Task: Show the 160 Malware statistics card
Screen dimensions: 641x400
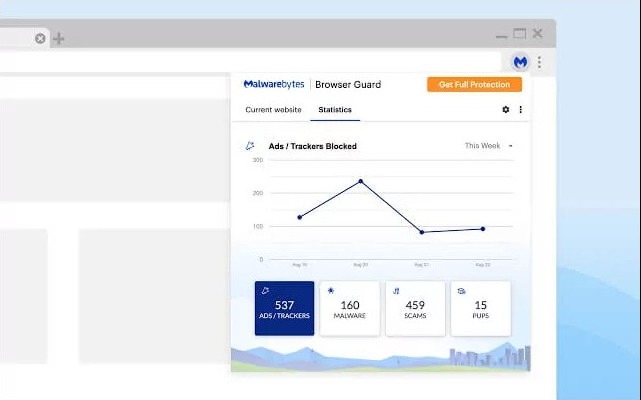Action: tap(350, 308)
